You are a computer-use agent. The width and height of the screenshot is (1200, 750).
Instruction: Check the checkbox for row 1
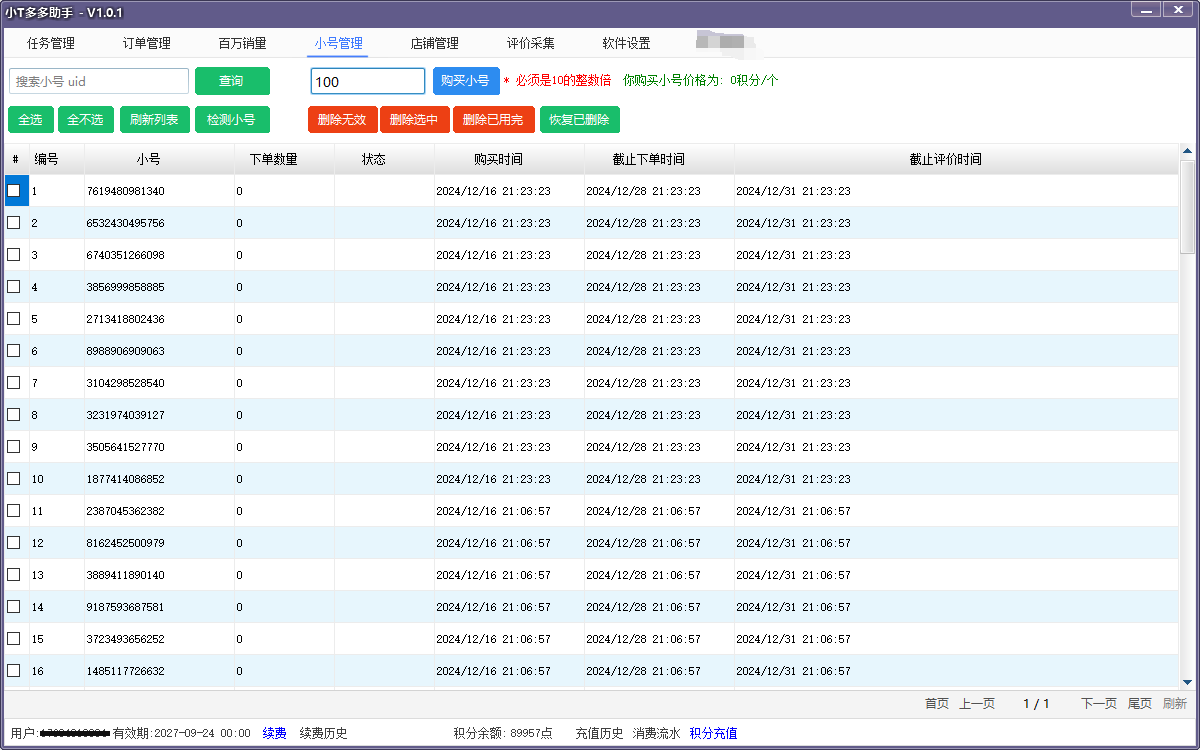(x=14, y=191)
